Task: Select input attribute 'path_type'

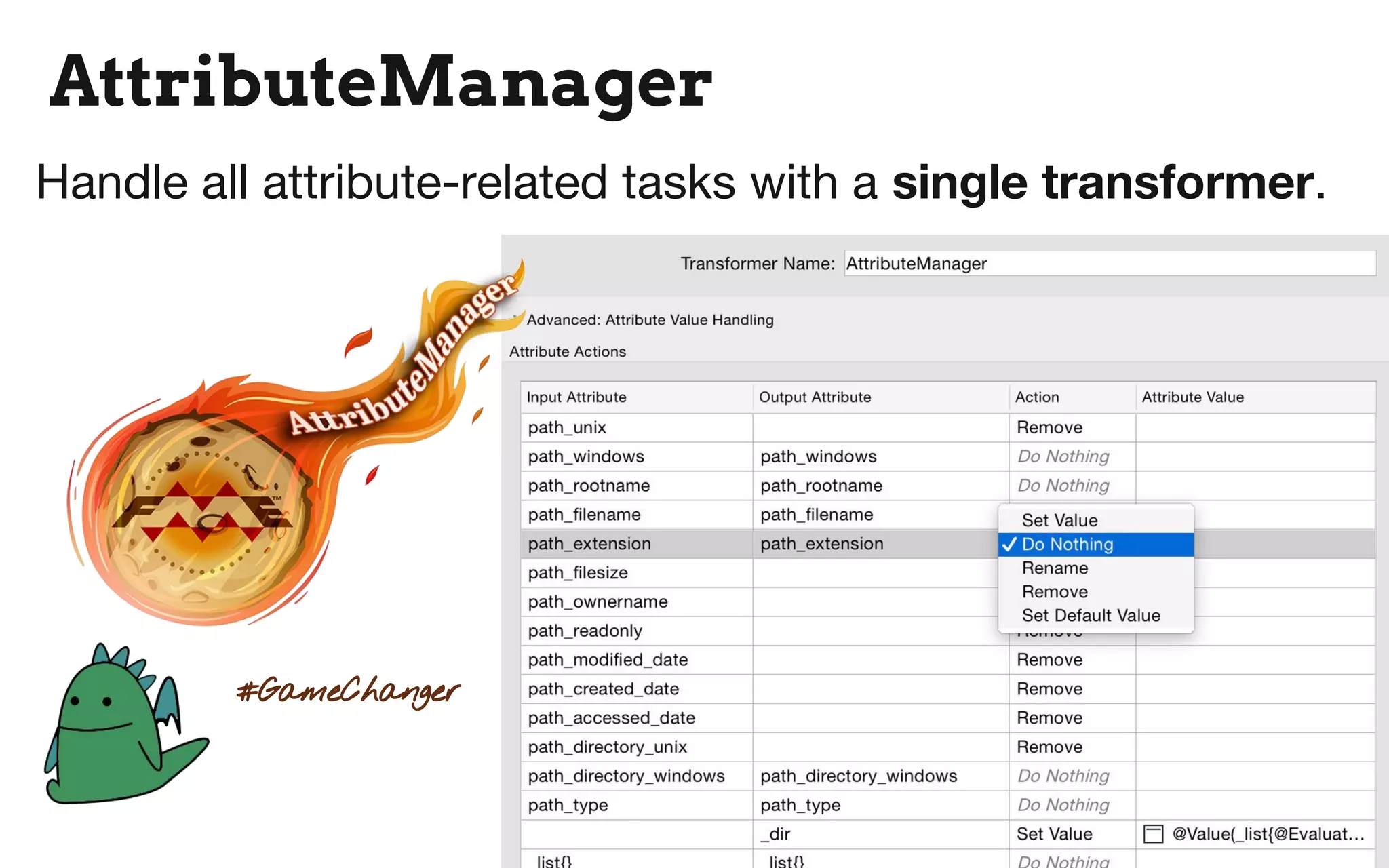Action: pyautogui.click(x=637, y=806)
